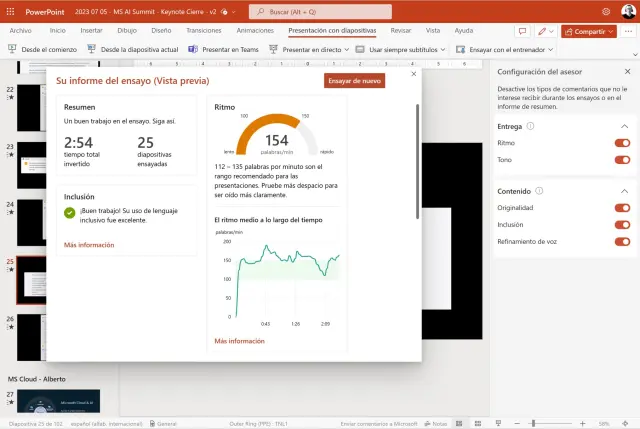
Task: Start presentation with Desde el comienzo
Action: (41, 49)
